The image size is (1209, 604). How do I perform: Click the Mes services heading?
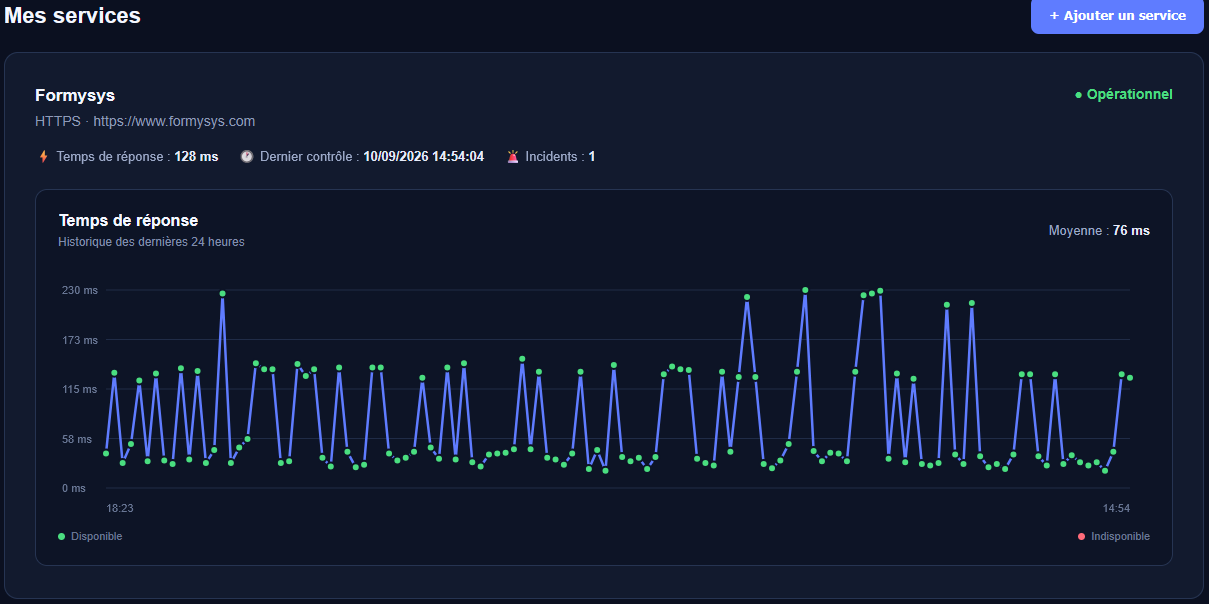[71, 15]
